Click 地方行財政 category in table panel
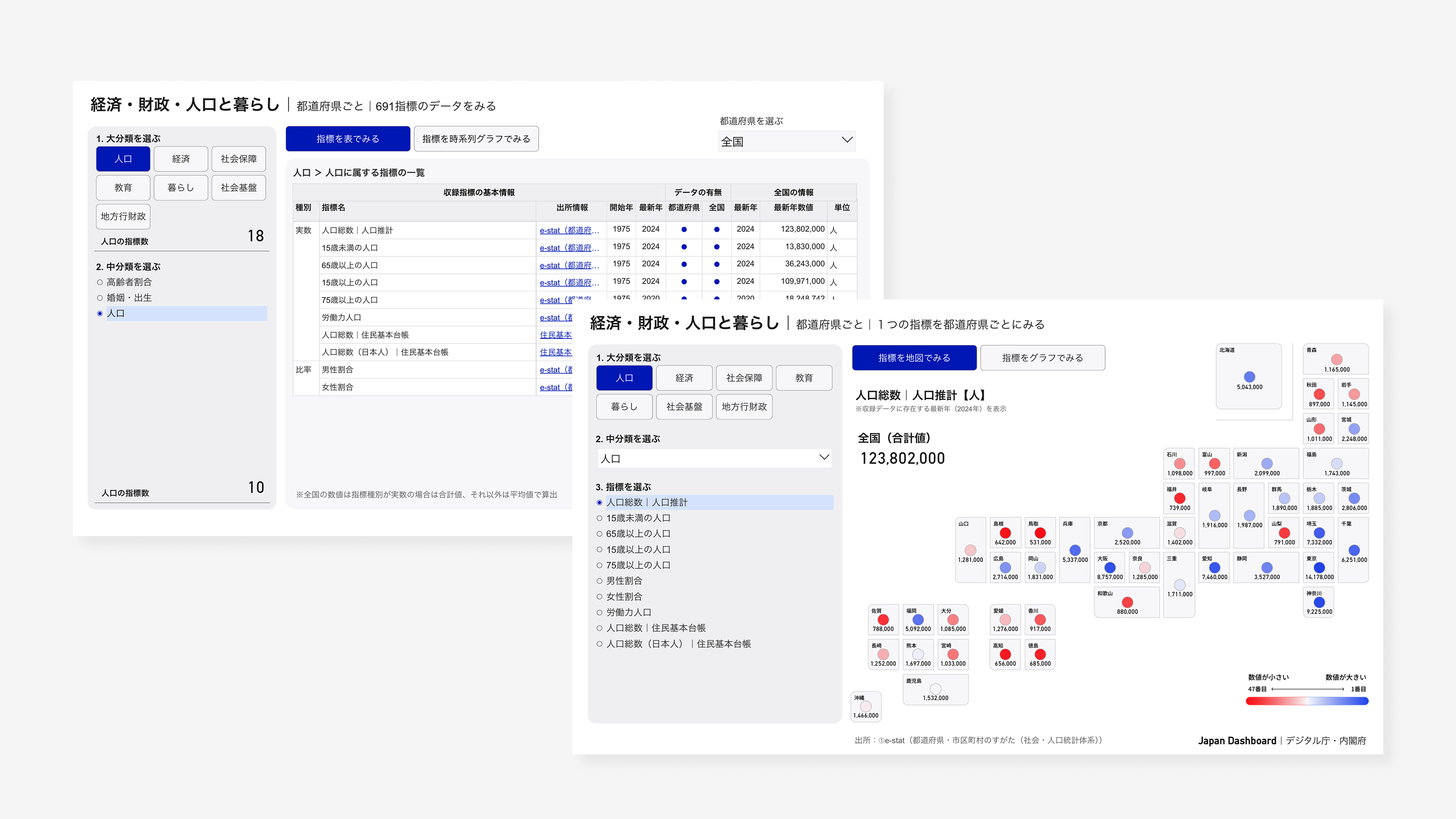 123,217
